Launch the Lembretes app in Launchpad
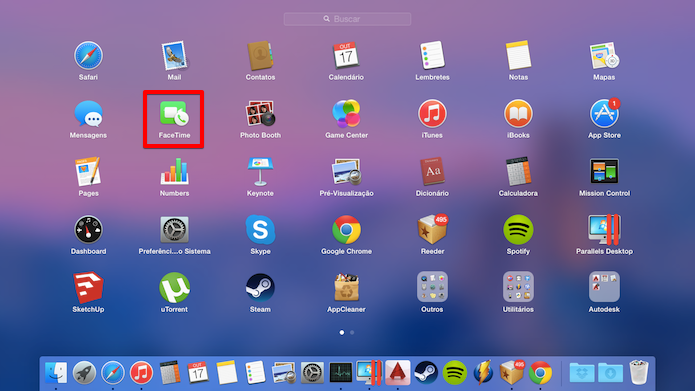The image size is (695, 391). pyautogui.click(x=432, y=56)
